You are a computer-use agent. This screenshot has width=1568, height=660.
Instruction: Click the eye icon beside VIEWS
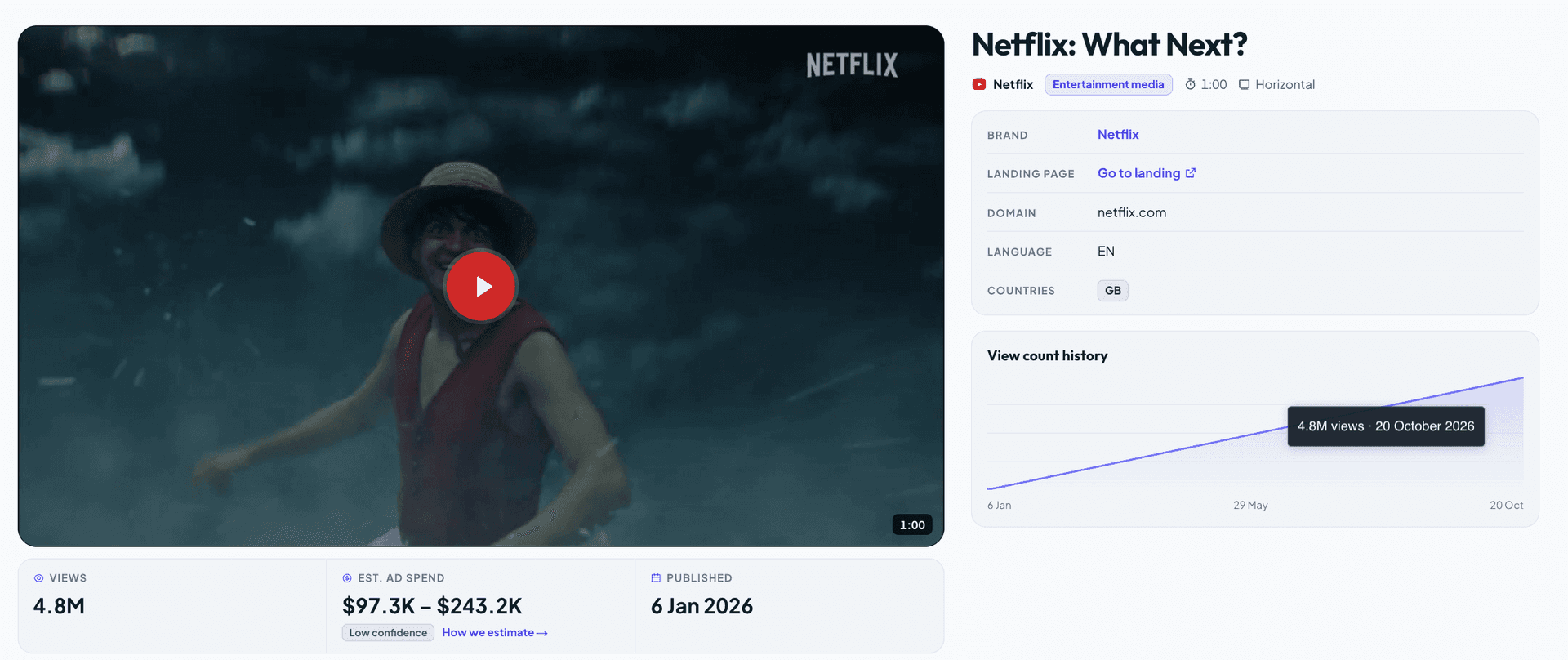38,578
